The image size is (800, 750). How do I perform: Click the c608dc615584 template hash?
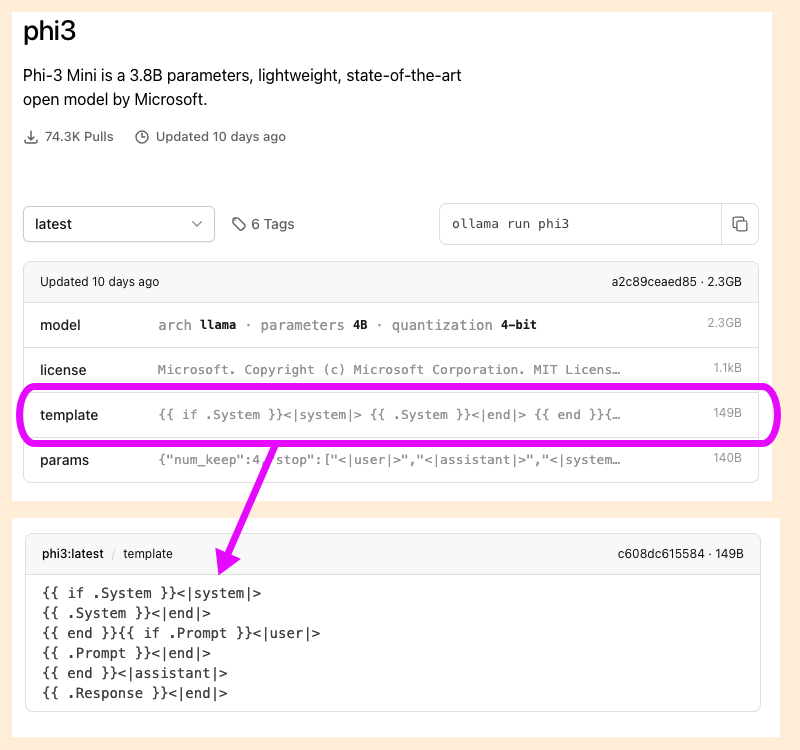click(660, 553)
